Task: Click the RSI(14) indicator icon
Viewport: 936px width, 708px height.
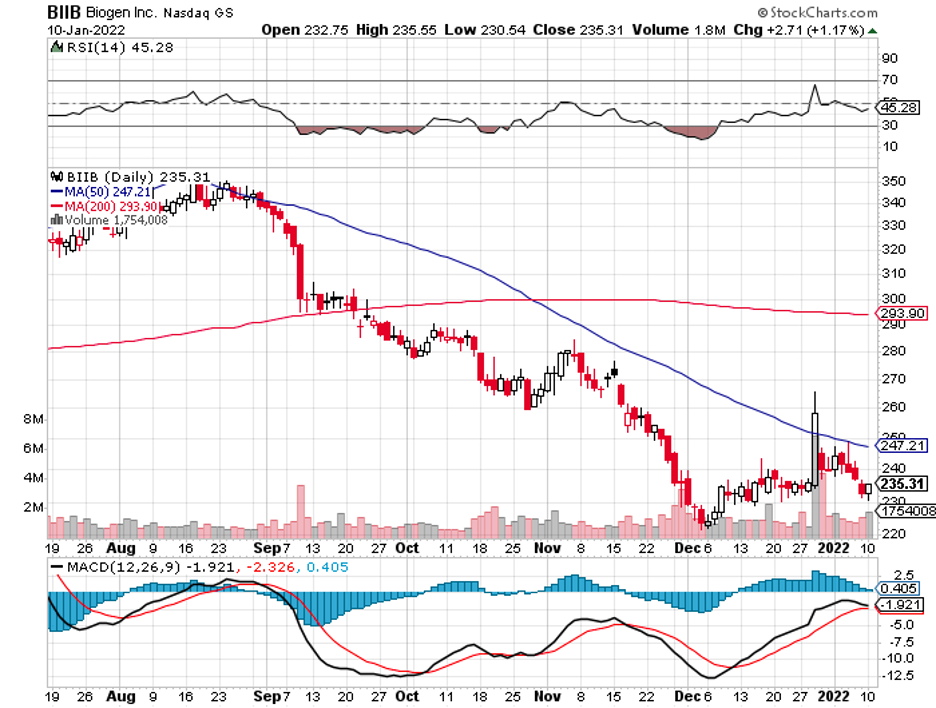Action: coord(57,47)
